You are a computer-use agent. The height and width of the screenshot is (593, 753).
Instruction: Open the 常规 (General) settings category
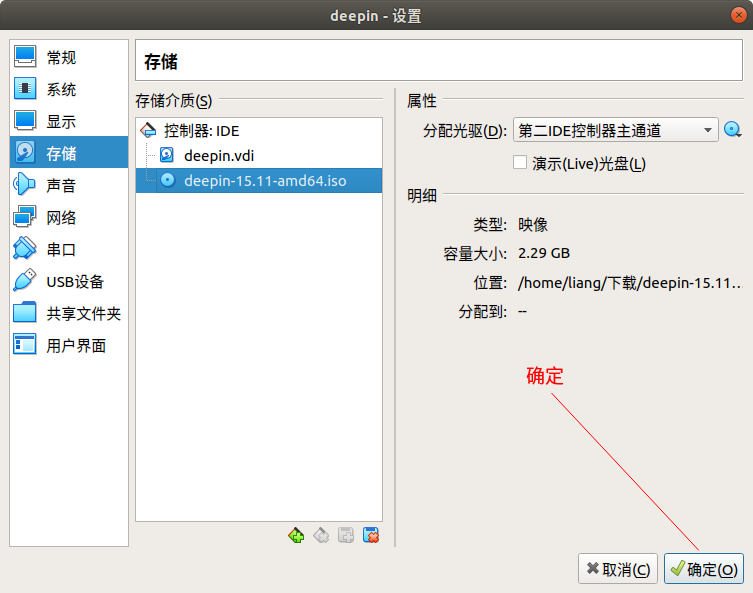[69, 57]
